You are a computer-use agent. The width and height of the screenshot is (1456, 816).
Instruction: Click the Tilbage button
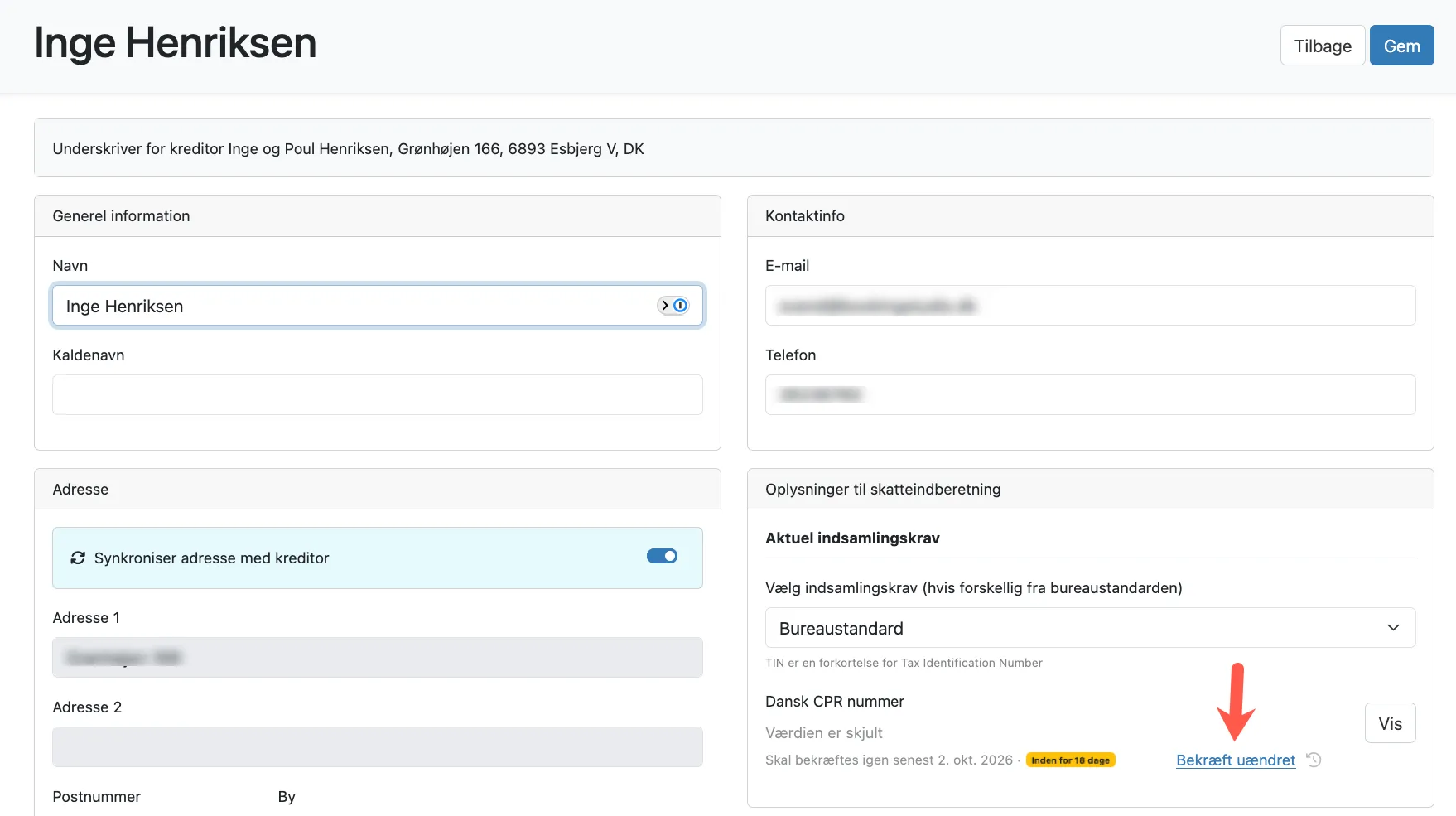tap(1323, 46)
